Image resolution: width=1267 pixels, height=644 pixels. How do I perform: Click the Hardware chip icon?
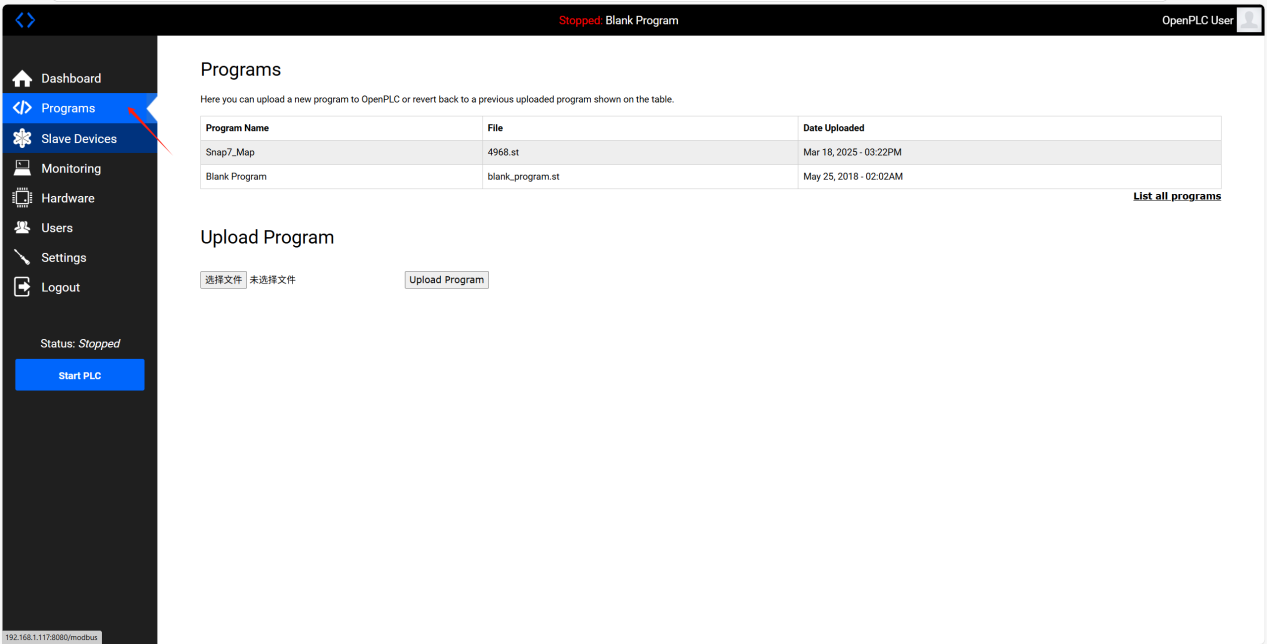click(22, 198)
